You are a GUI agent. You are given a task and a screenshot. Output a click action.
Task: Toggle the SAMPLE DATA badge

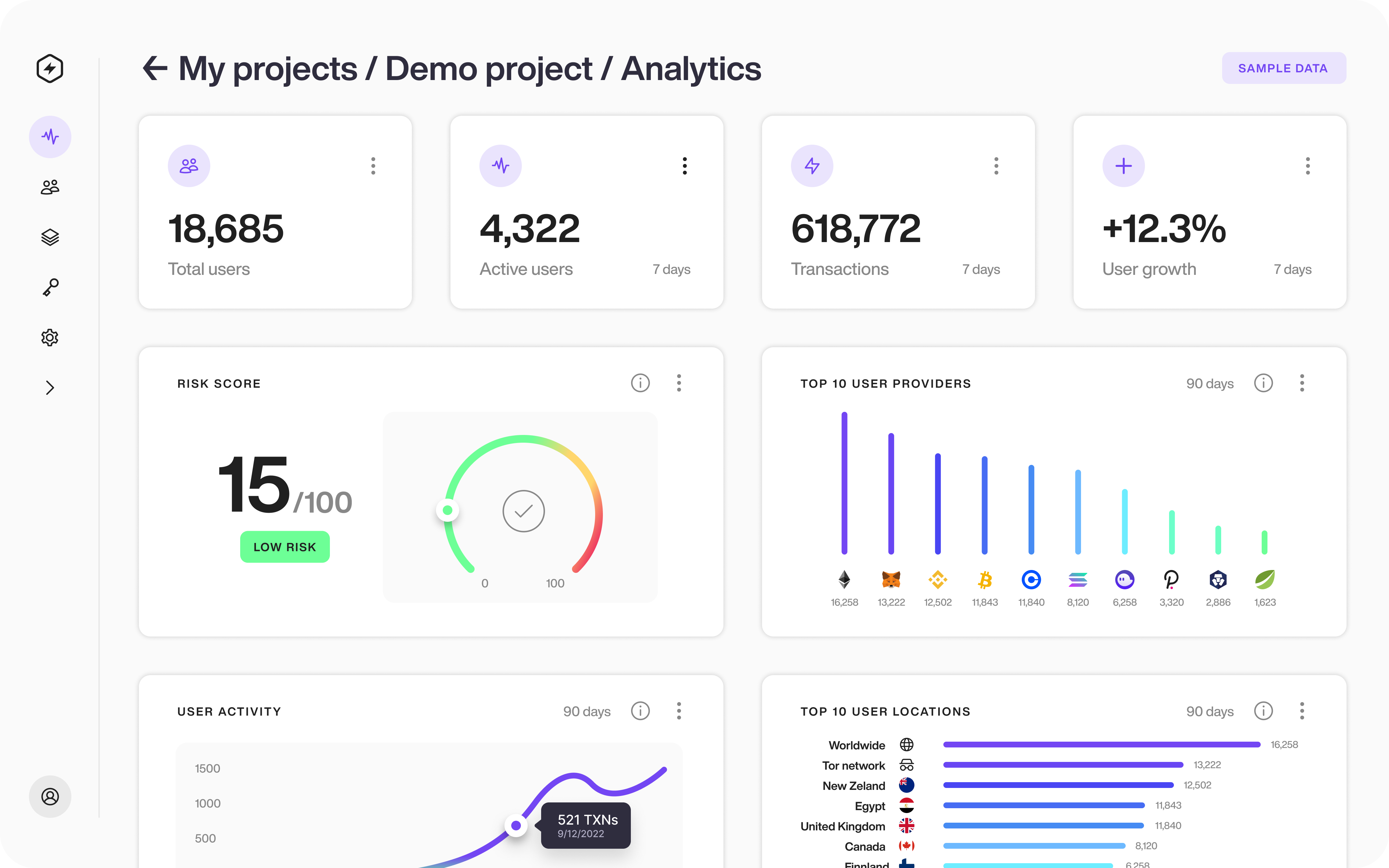click(x=1284, y=68)
